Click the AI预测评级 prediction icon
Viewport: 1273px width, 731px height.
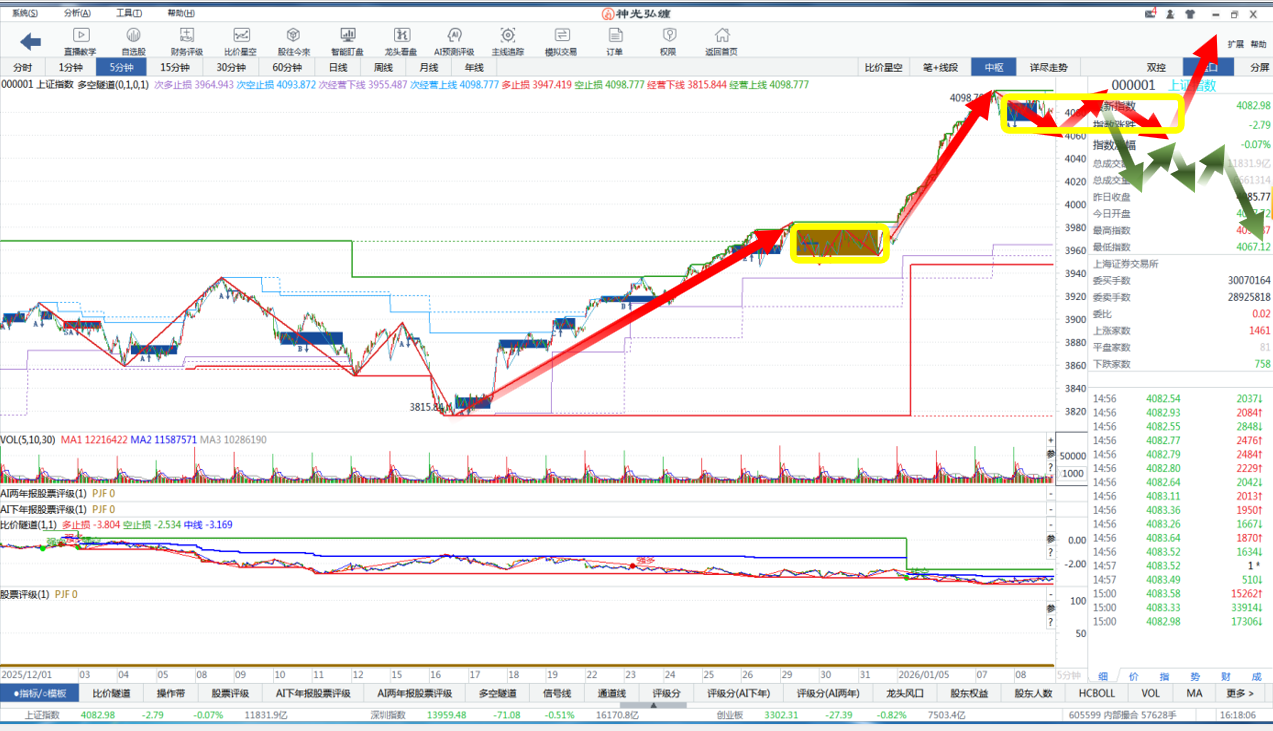(x=454, y=41)
